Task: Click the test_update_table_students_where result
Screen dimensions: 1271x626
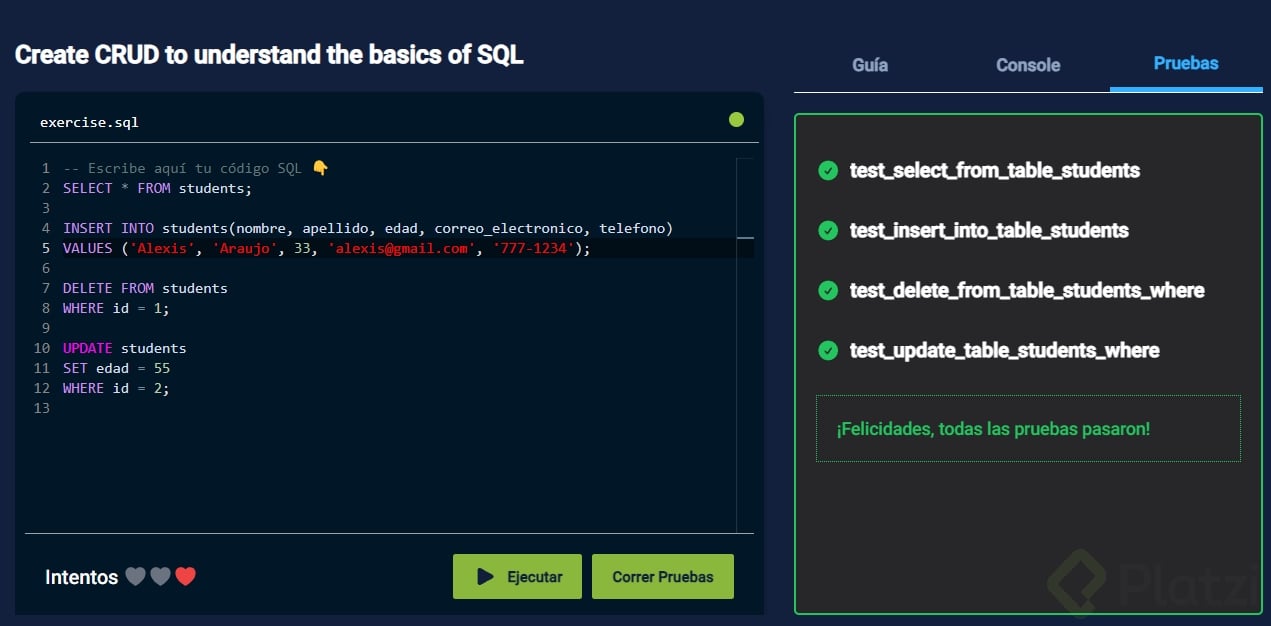Action: [x=1004, y=351]
